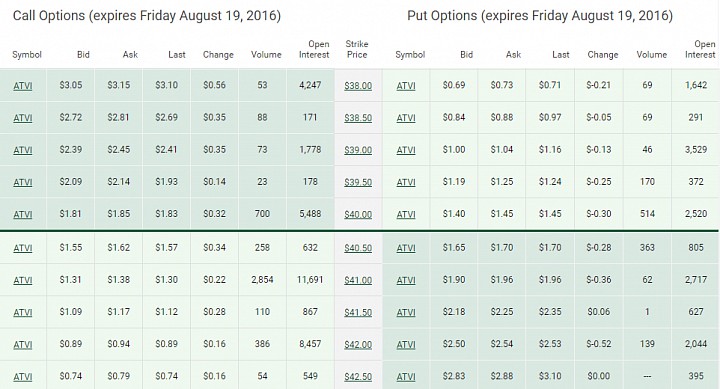Open ATVI call symbol at $3.05 bid
Viewport: 720px width, 389px height.
coord(22,85)
